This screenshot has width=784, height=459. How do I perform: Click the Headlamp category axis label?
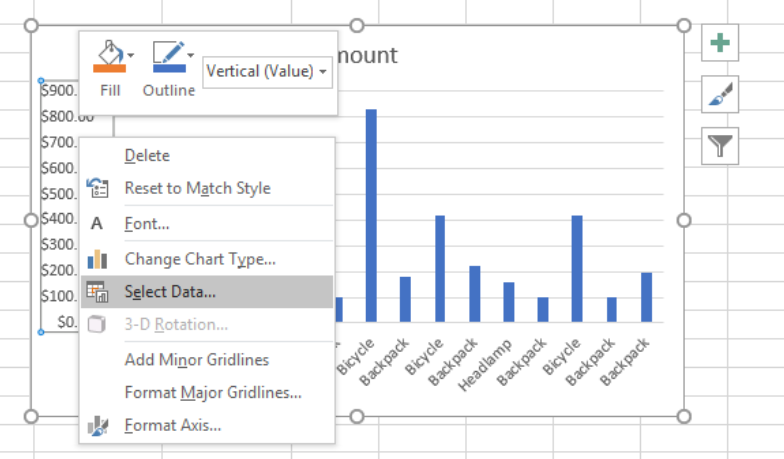[x=484, y=364]
